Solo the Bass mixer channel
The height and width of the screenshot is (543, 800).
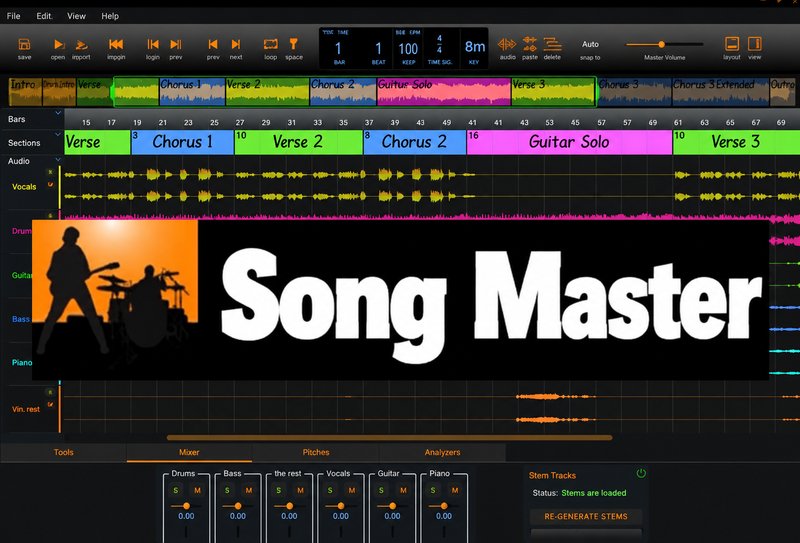click(x=227, y=490)
